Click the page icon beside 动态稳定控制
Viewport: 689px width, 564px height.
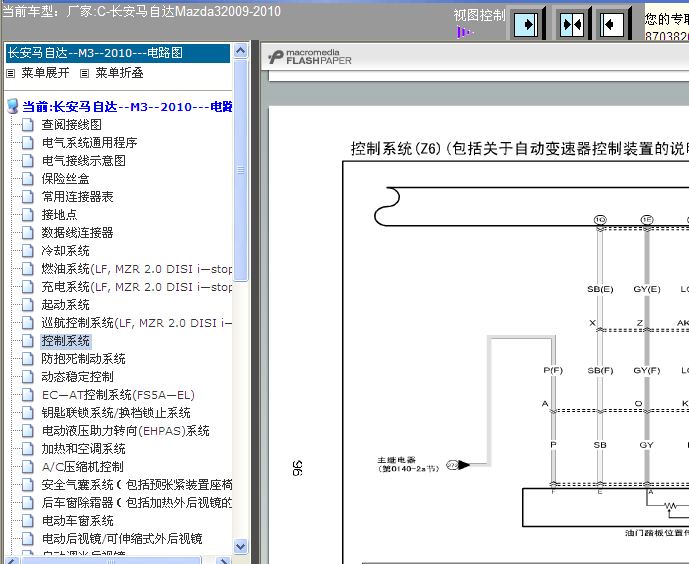click(28, 377)
